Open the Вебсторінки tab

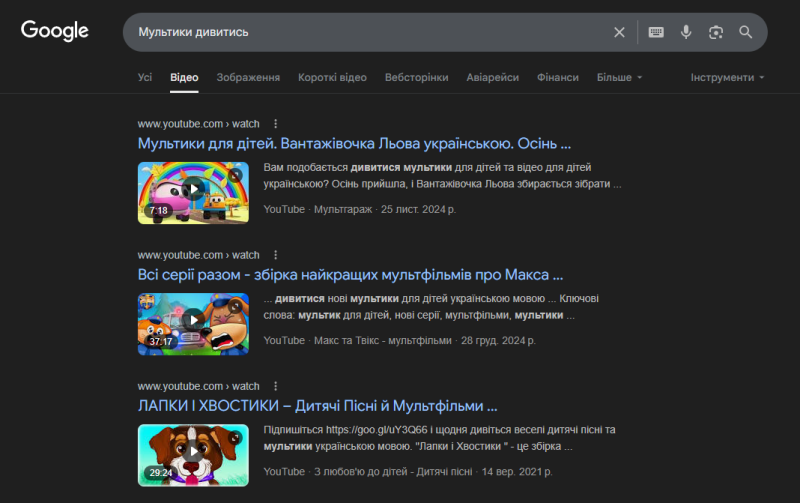pos(416,78)
